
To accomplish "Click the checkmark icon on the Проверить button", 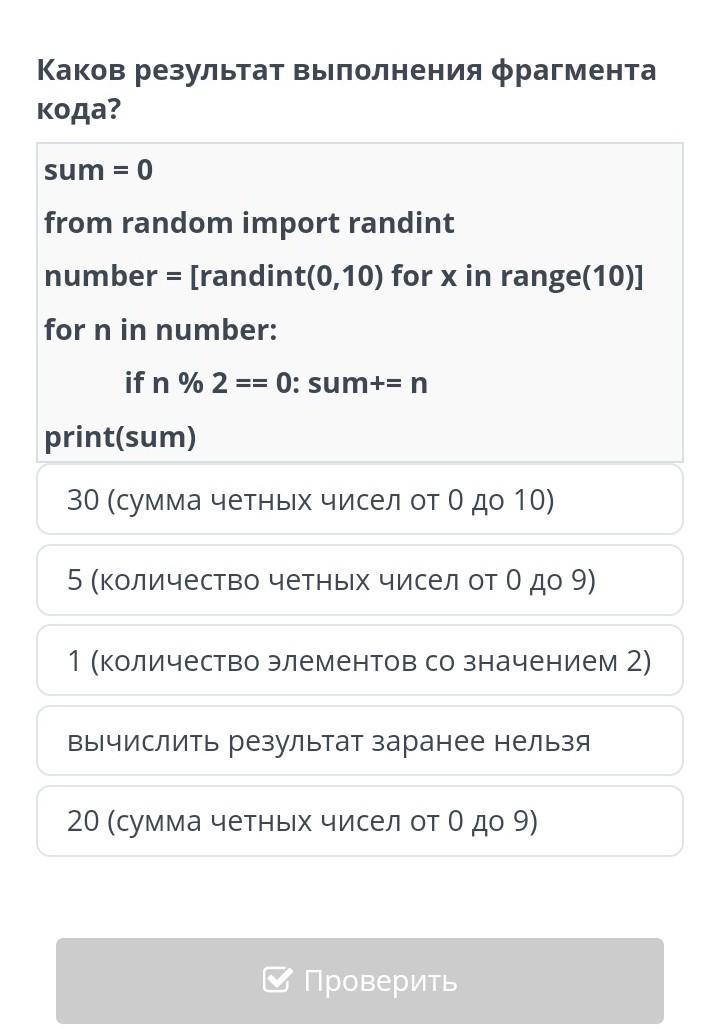I will tap(277, 980).
